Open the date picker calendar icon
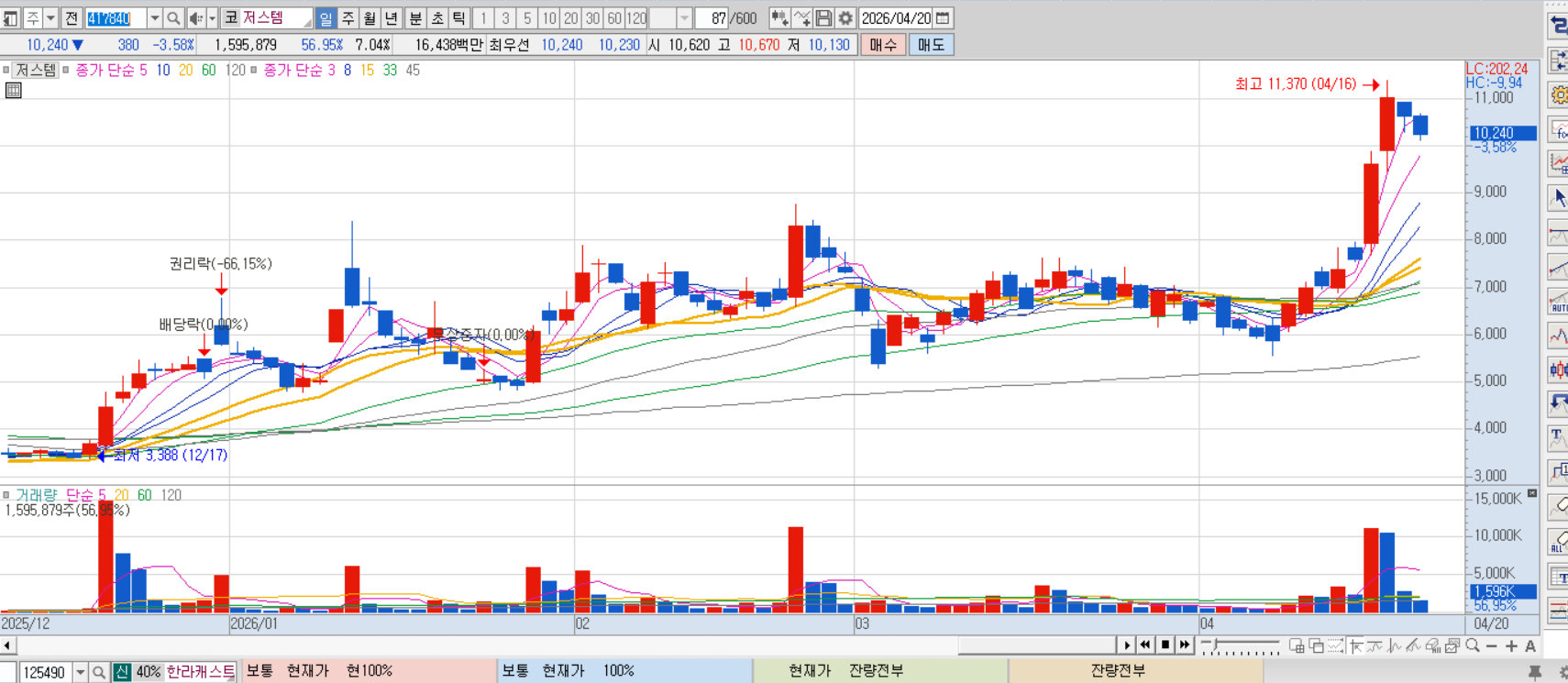The height and width of the screenshot is (683, 1568). pyautogui.click(x=943, y=18)
